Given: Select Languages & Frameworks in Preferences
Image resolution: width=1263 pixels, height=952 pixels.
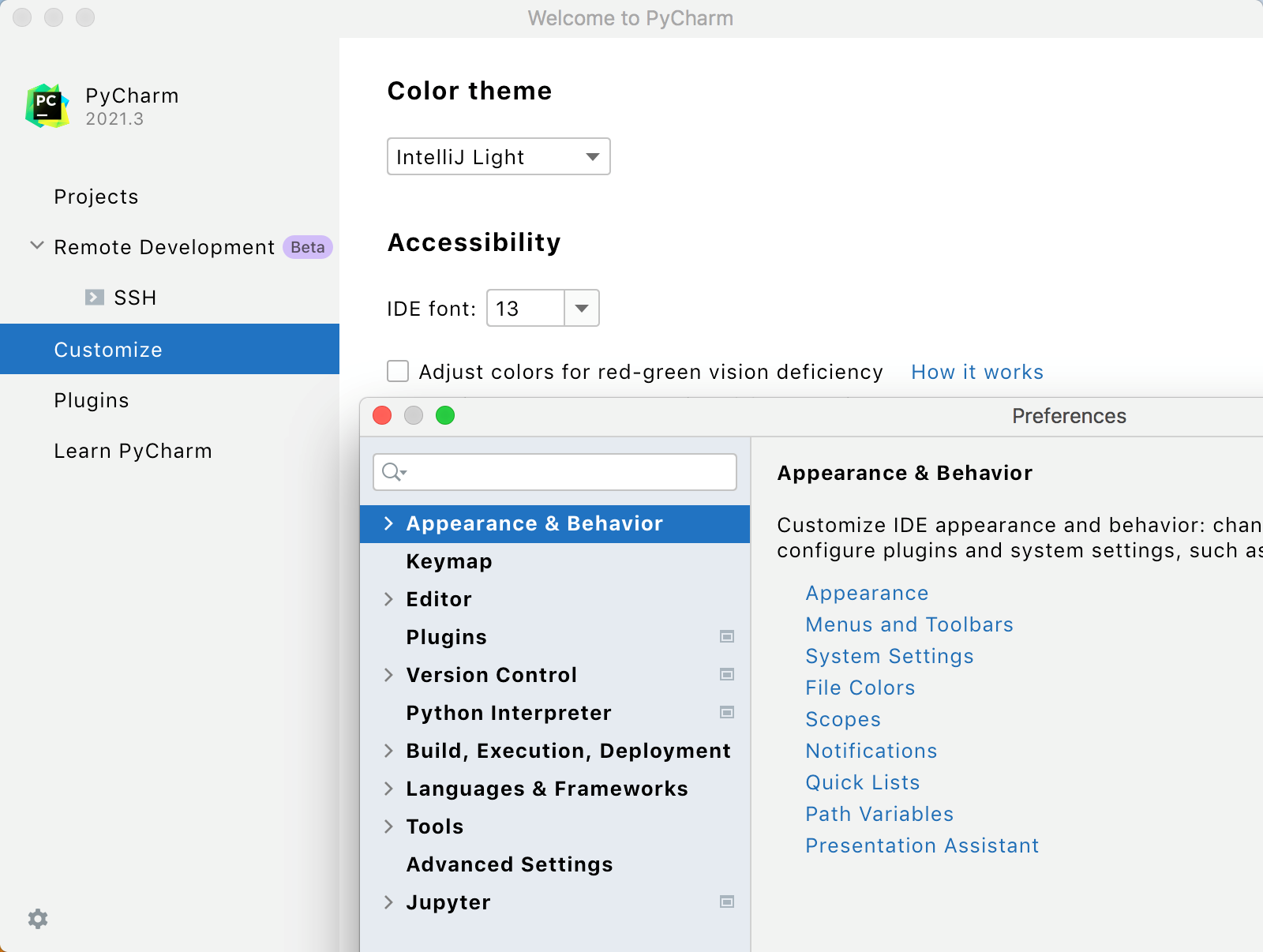Looking at the screenshot, I should [x=546, y=788].
